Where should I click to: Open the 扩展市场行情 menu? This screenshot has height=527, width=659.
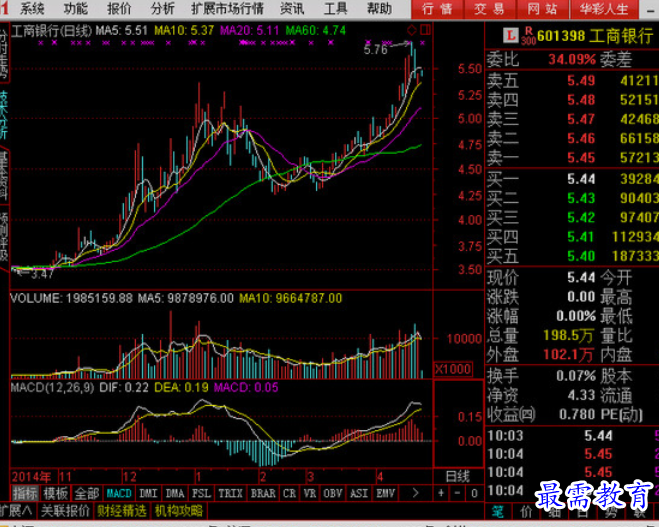(227, 8)
